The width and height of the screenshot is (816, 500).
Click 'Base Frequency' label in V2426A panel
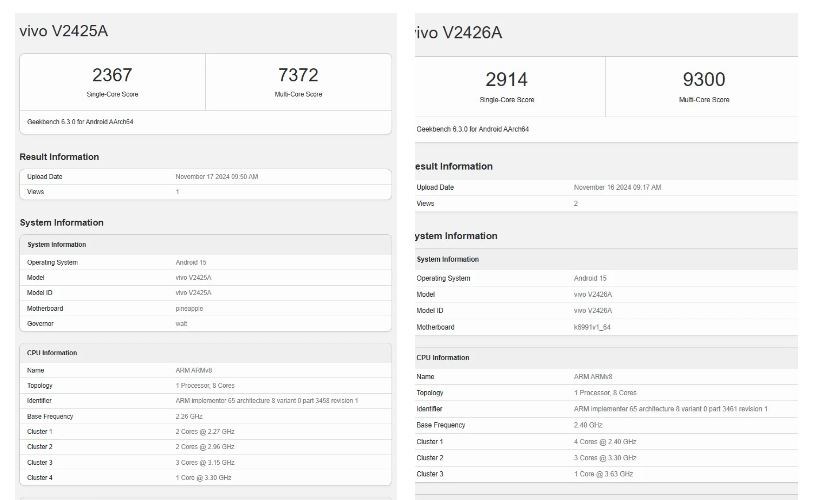(x=441, y=425)
